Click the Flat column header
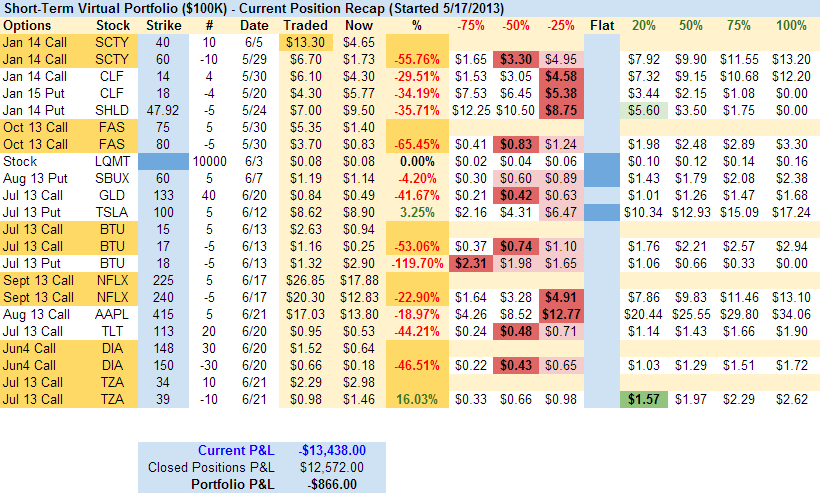Screen dimensions: 820x495 (x=602, y=24)
